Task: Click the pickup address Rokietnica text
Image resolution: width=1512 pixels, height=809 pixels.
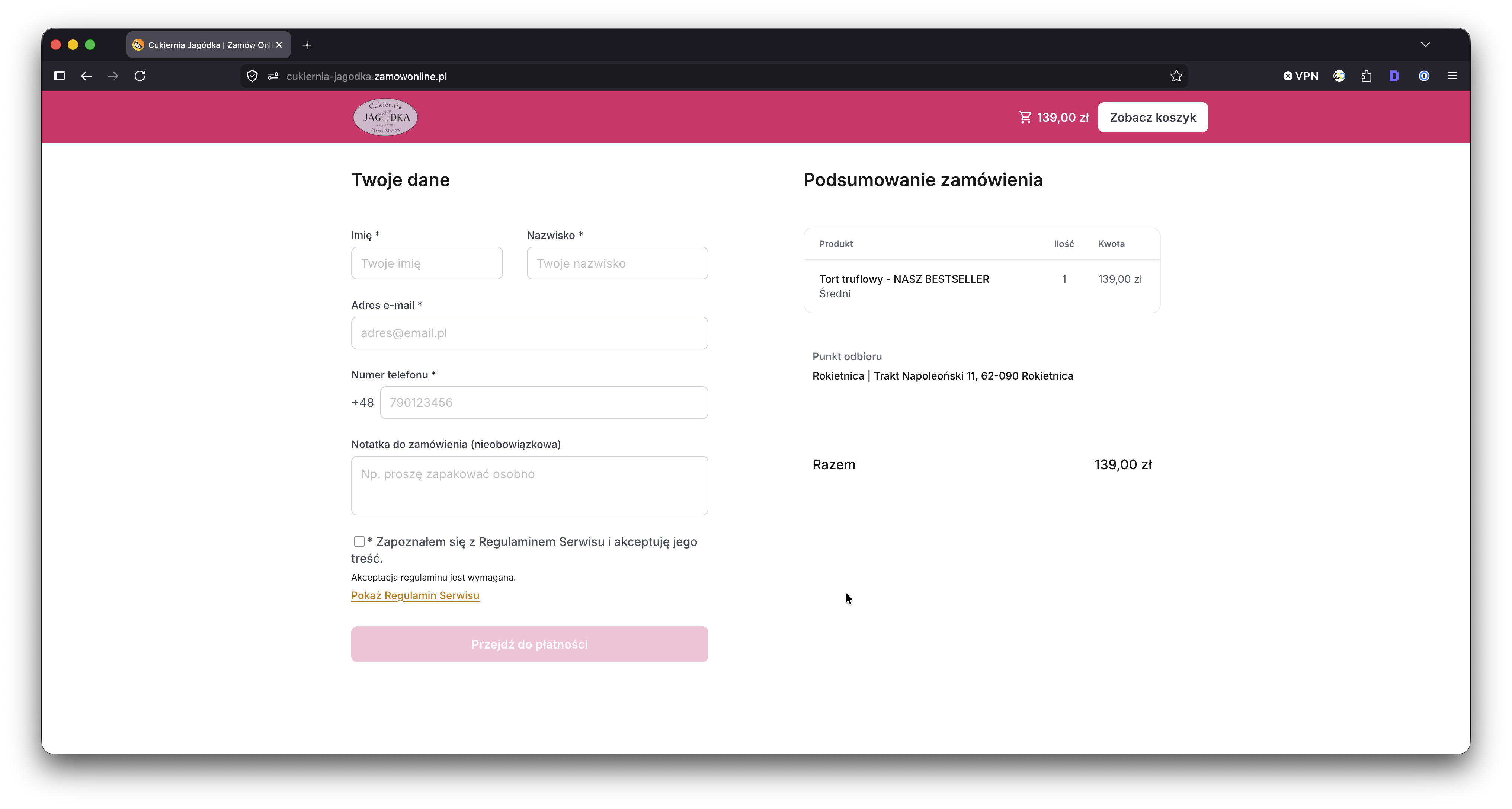Action: point(943,376)
